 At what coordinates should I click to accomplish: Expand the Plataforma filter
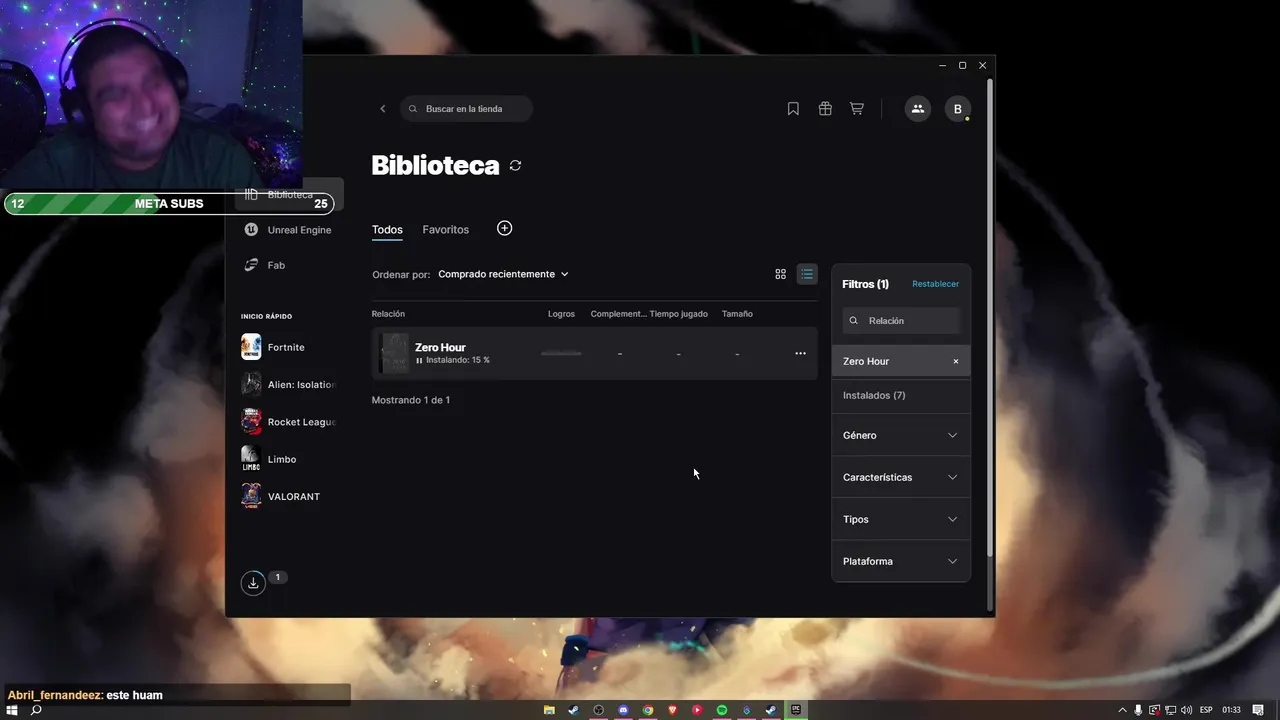coord(901,561)
